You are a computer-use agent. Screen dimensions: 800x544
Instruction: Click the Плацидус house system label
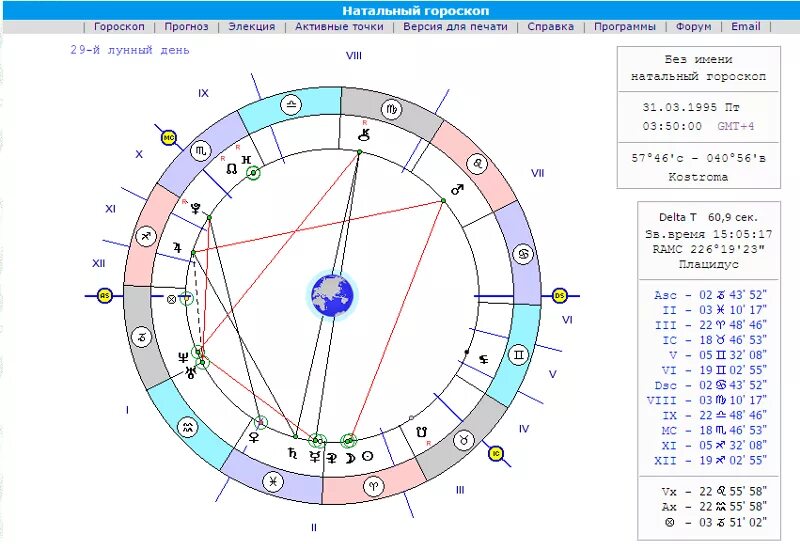708,264
